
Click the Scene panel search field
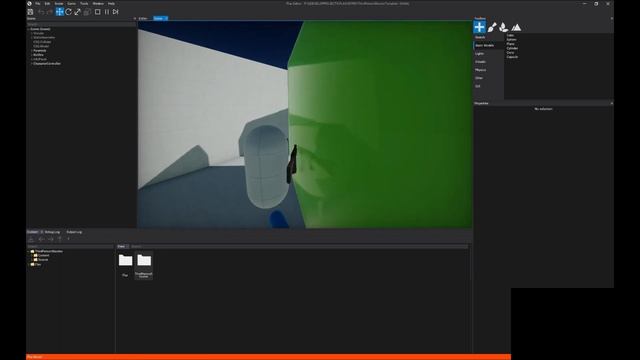pyautogui.click(x=81, y=24)
